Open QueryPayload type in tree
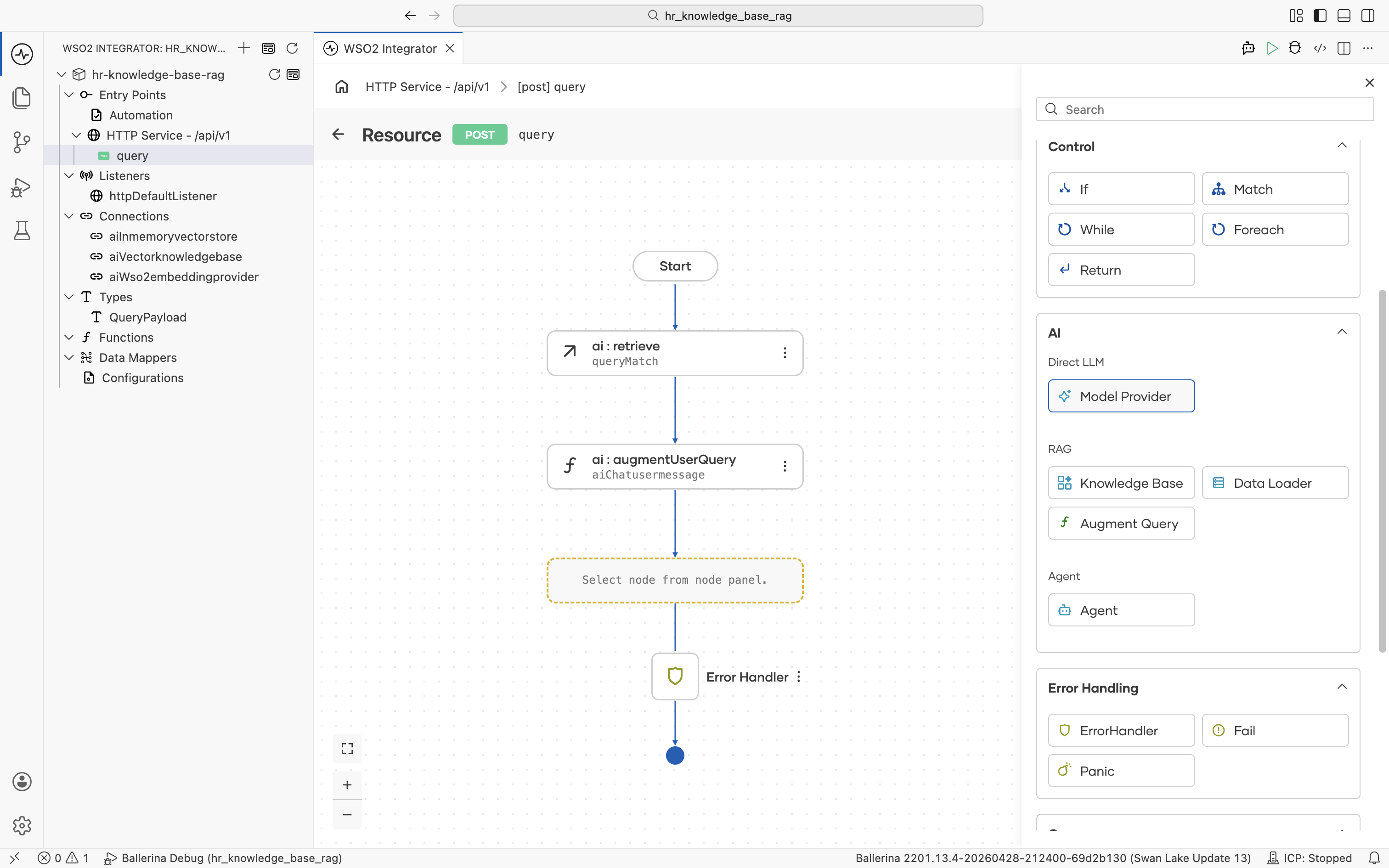 coord(147,317)
